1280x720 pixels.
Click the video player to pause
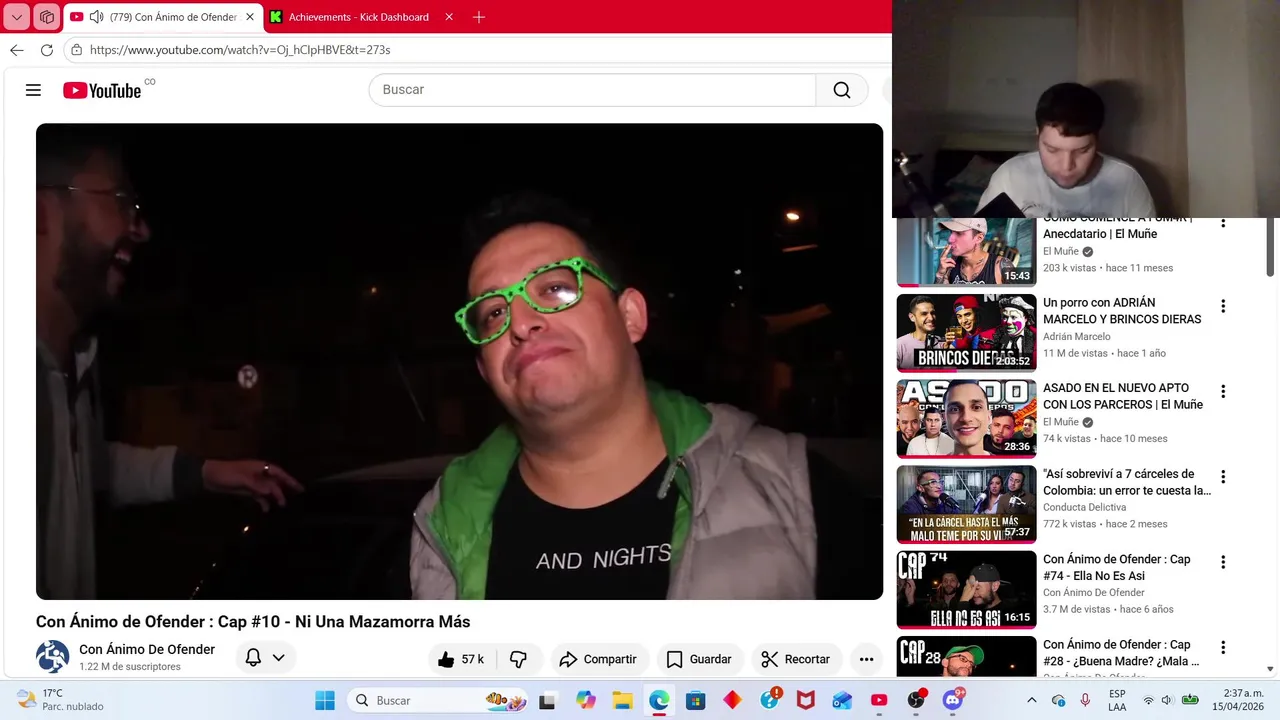pyautogui.click(x=459, y=361)
